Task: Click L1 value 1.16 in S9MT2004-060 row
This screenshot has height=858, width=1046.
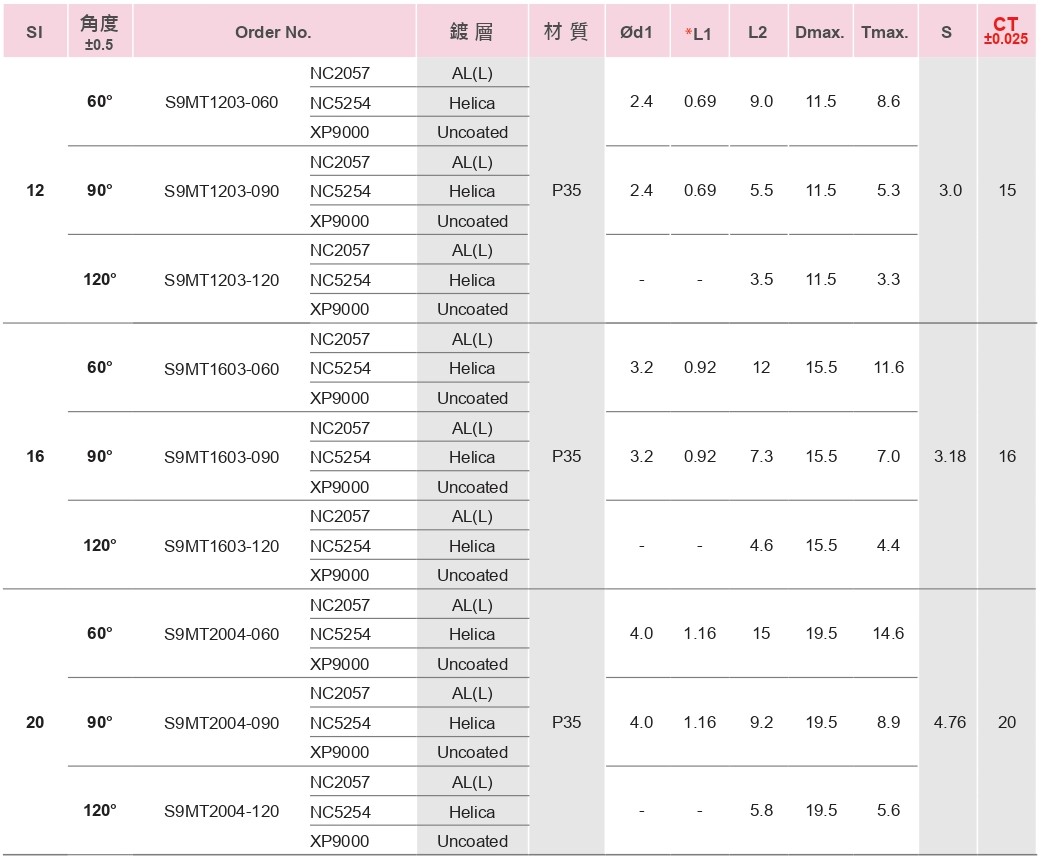Action: pos(700,633)
